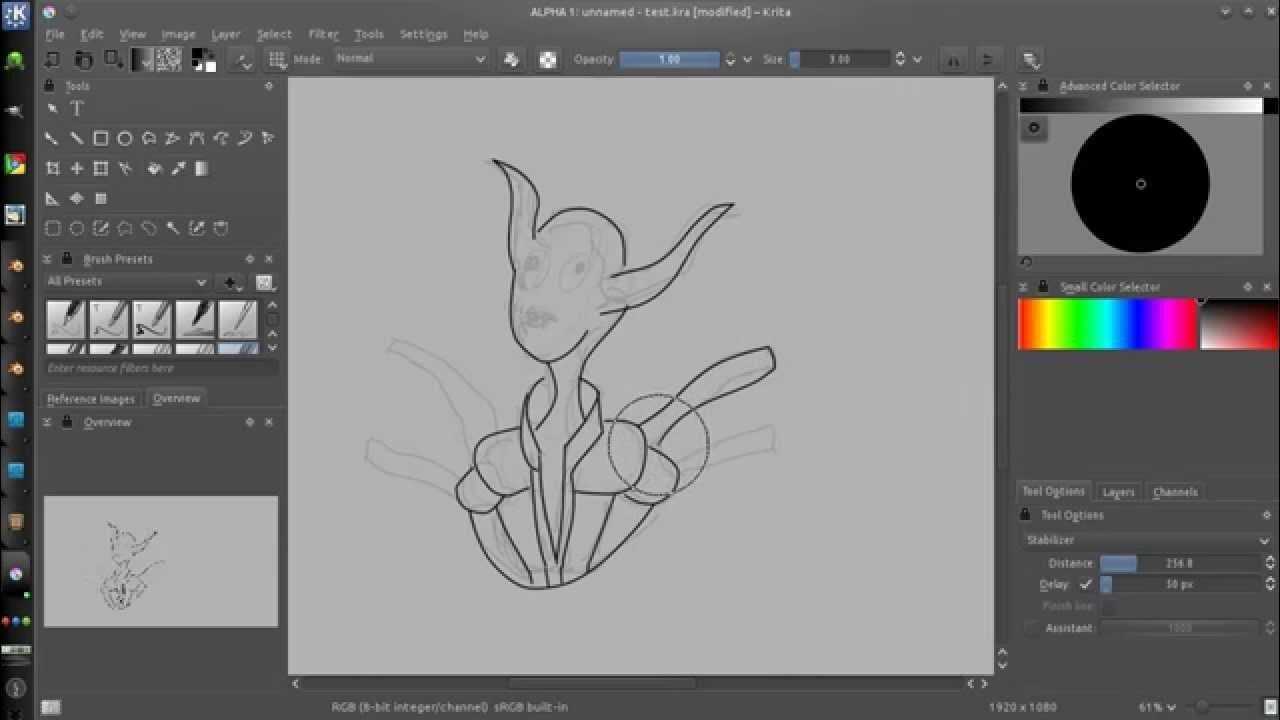
Task: Select the Fill bucket tool
Action: [x=155, y=168]
